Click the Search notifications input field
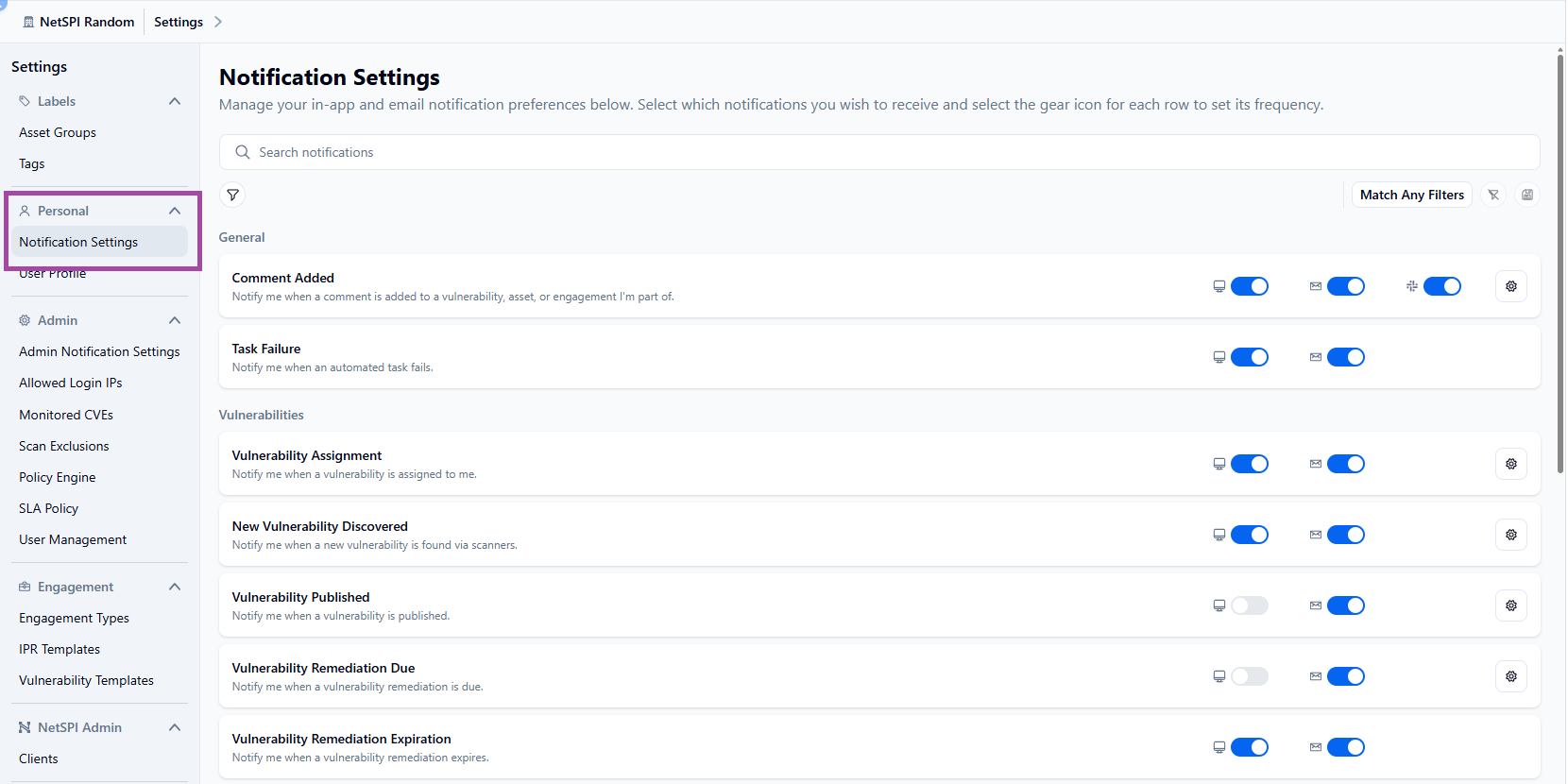 tap(879, 152)
